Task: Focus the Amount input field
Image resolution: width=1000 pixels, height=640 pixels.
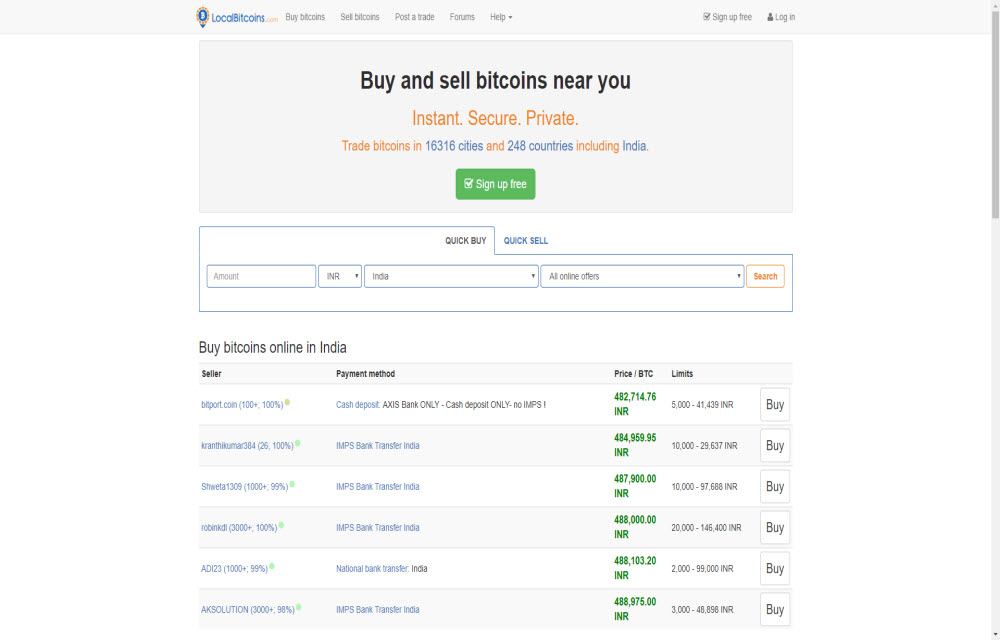Action: coord(261,277)
